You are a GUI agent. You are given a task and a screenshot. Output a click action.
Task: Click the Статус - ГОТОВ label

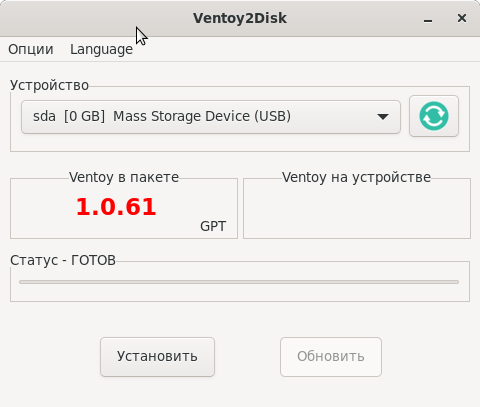tap(63, 260)
